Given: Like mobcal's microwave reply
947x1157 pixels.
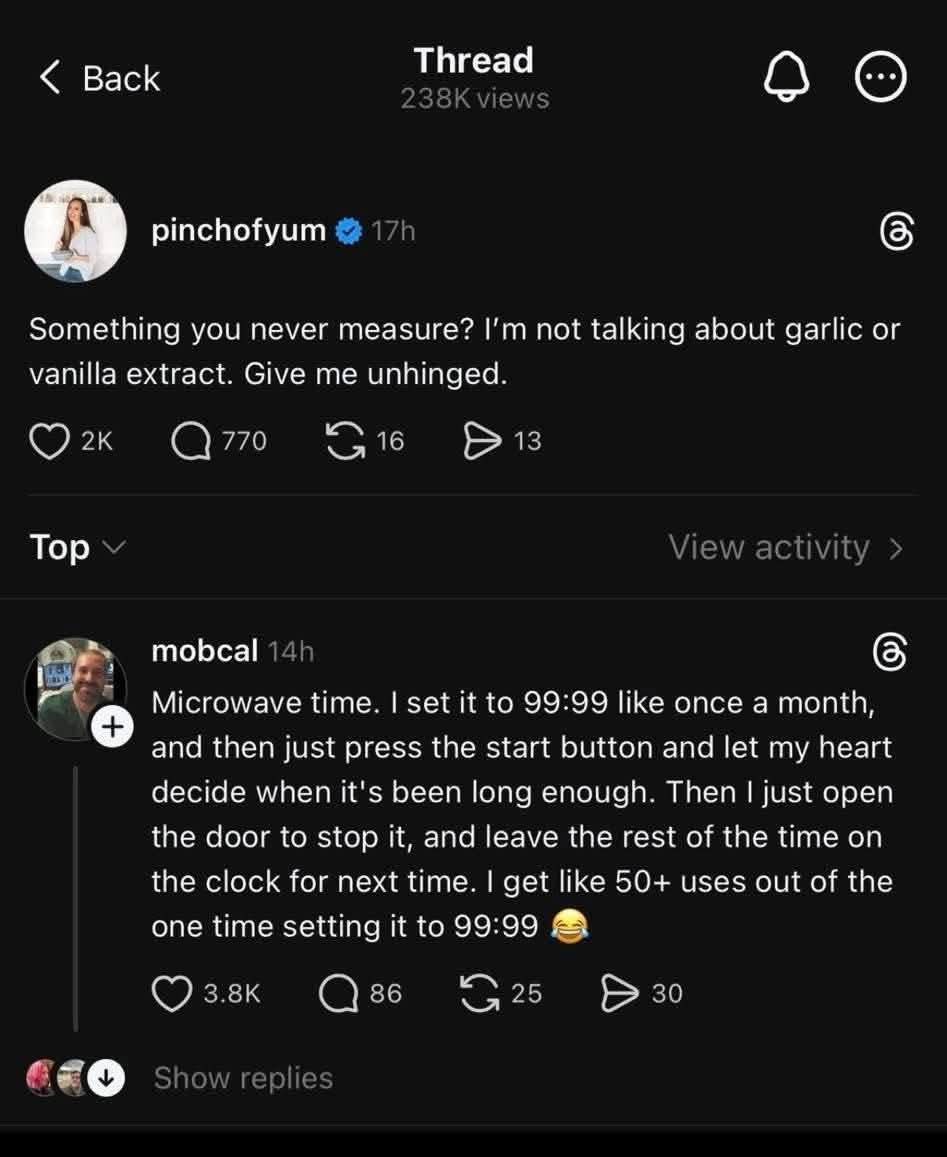Looking at the screenshot, I should (171, 993).
